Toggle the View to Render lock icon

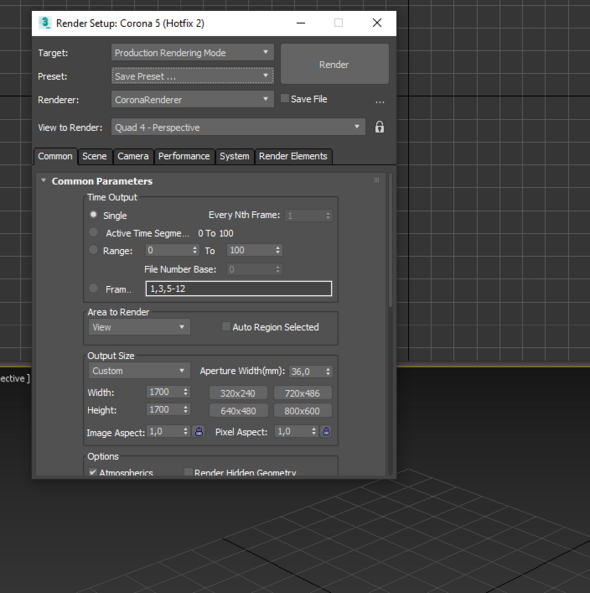(x=379, y=127)
